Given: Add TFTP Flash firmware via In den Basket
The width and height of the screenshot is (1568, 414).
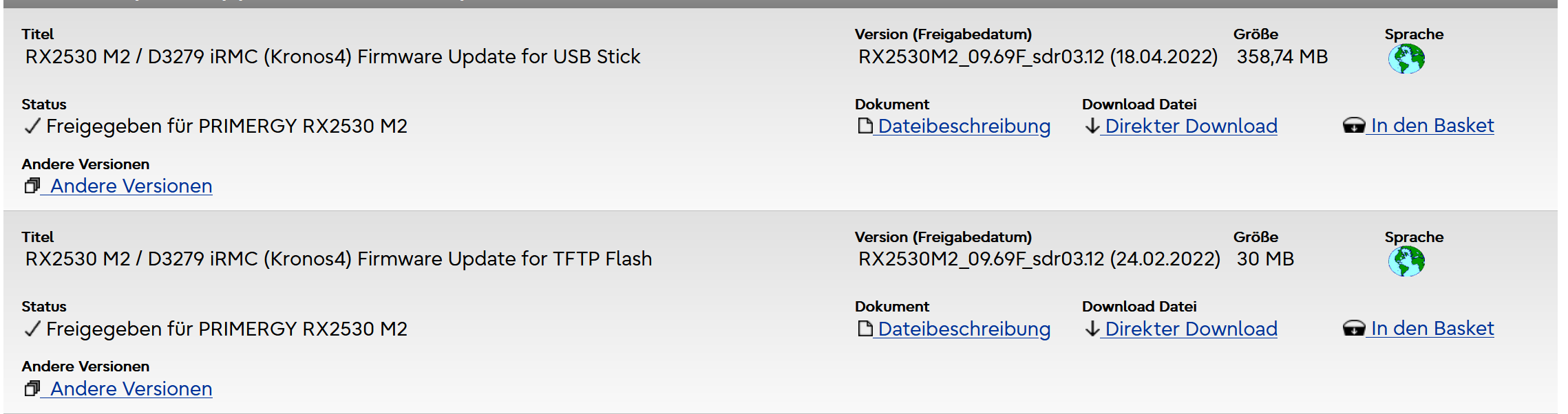Looking at the screenshot, I should [x=1432, y=329].
